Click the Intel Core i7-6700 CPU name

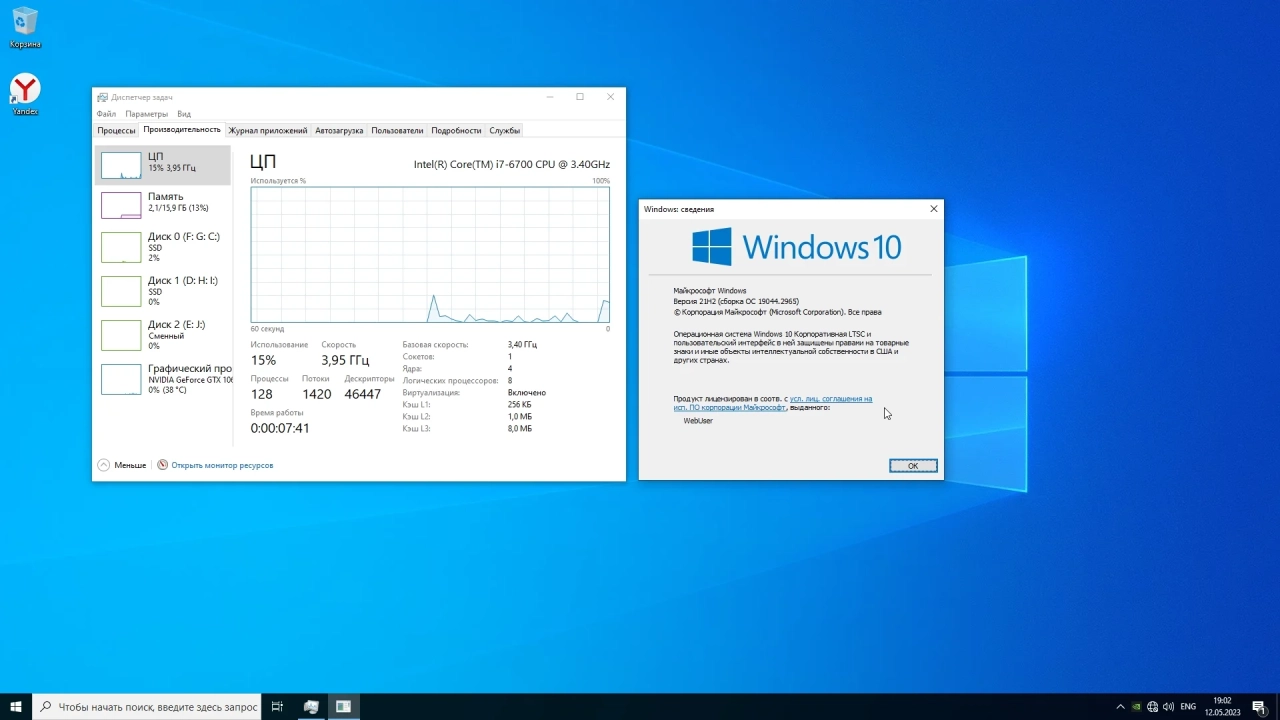[x=512, y=164]
